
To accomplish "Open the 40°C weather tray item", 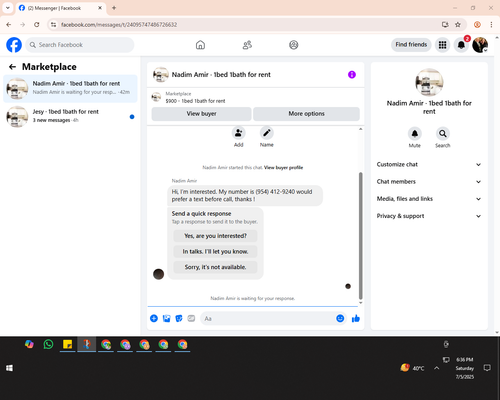I will click(x=412, y=368).
